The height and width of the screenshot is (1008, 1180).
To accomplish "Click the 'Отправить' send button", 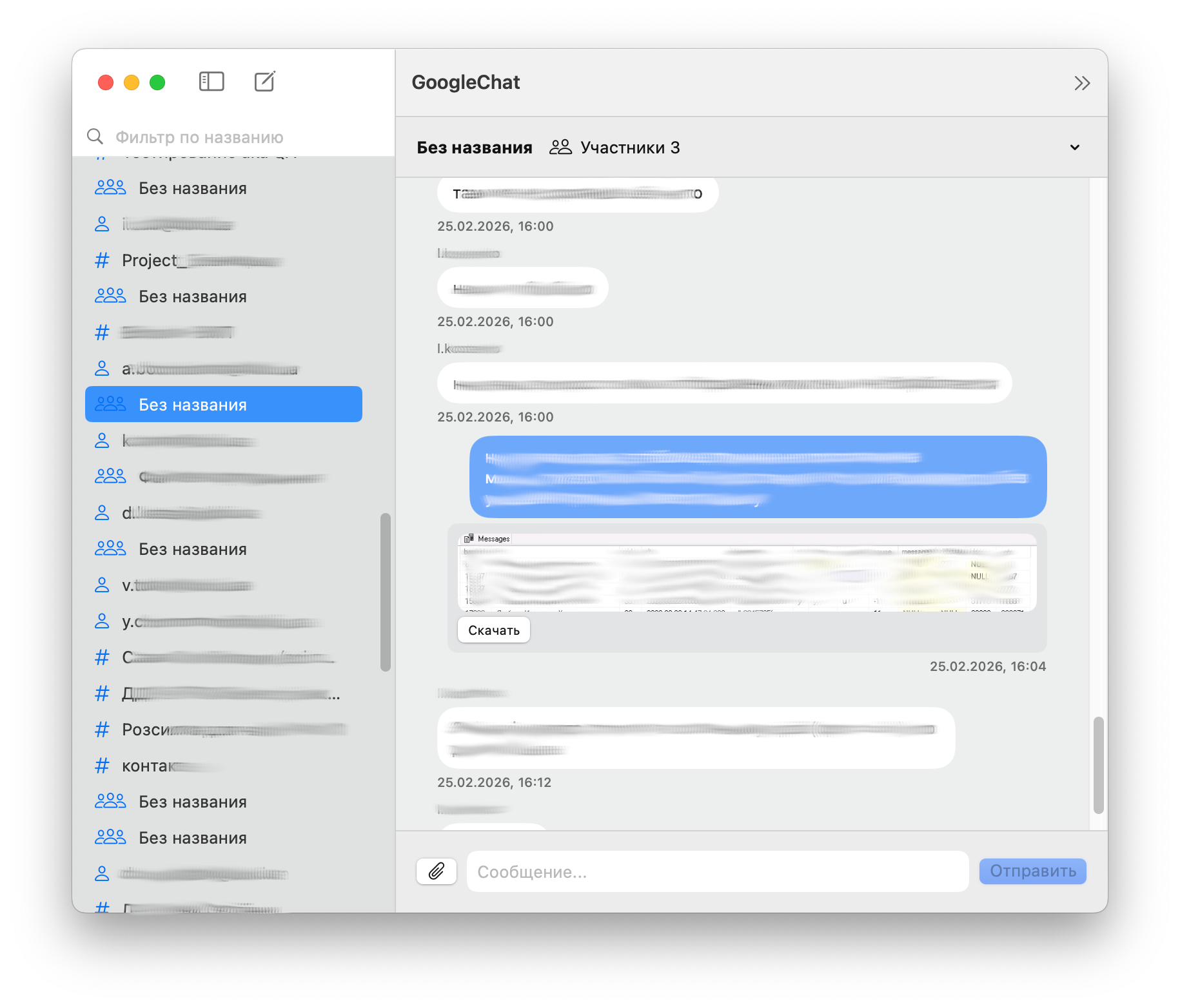I will pyautogui.click(x=1032, y=871).
